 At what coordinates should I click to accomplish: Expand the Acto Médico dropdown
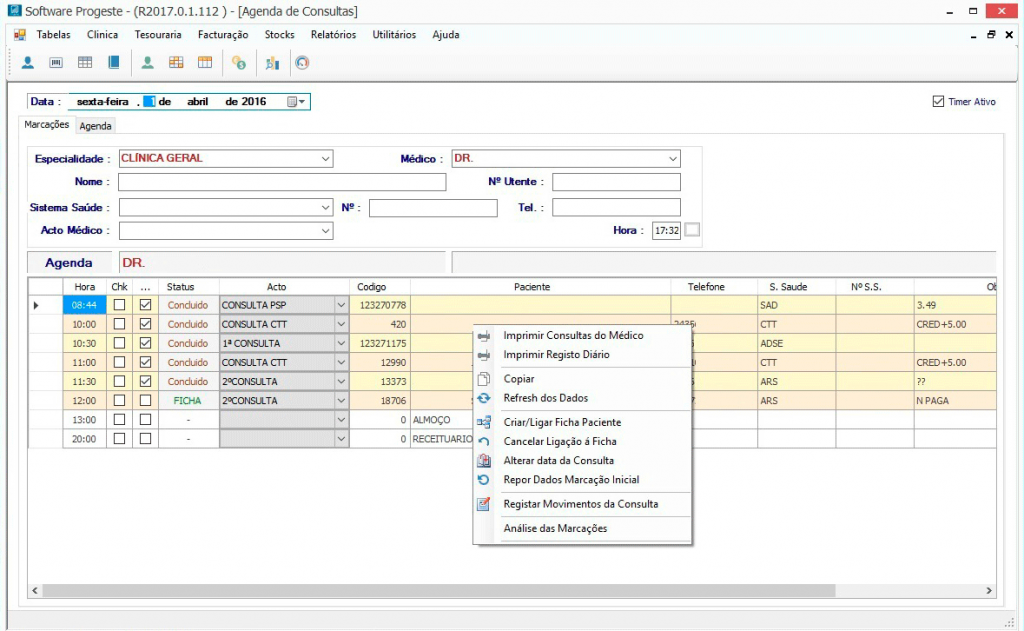pyautogui.click(x=325, y=231)
